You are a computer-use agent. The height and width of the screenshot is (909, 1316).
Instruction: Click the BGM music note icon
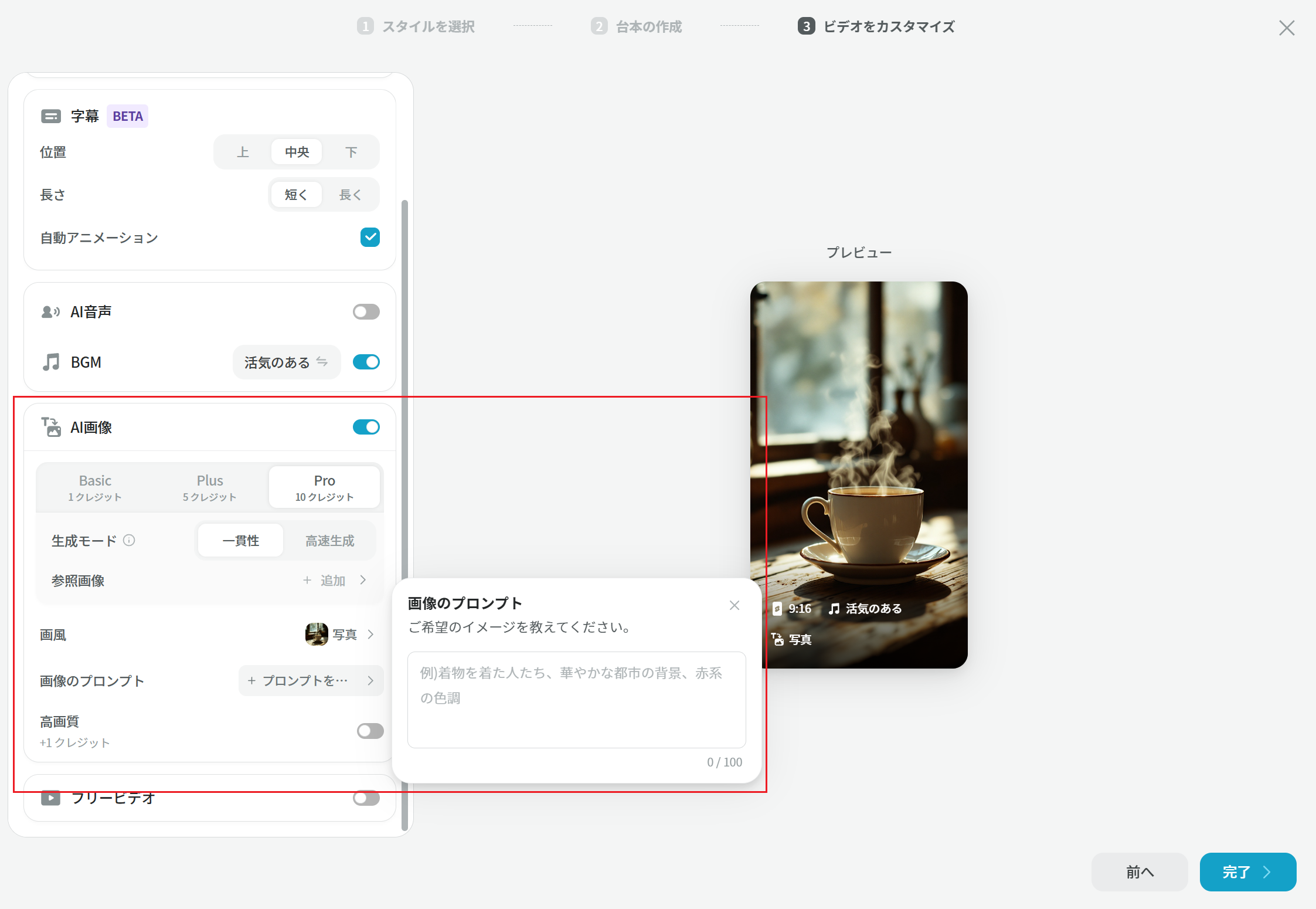(x=51, y=362)
